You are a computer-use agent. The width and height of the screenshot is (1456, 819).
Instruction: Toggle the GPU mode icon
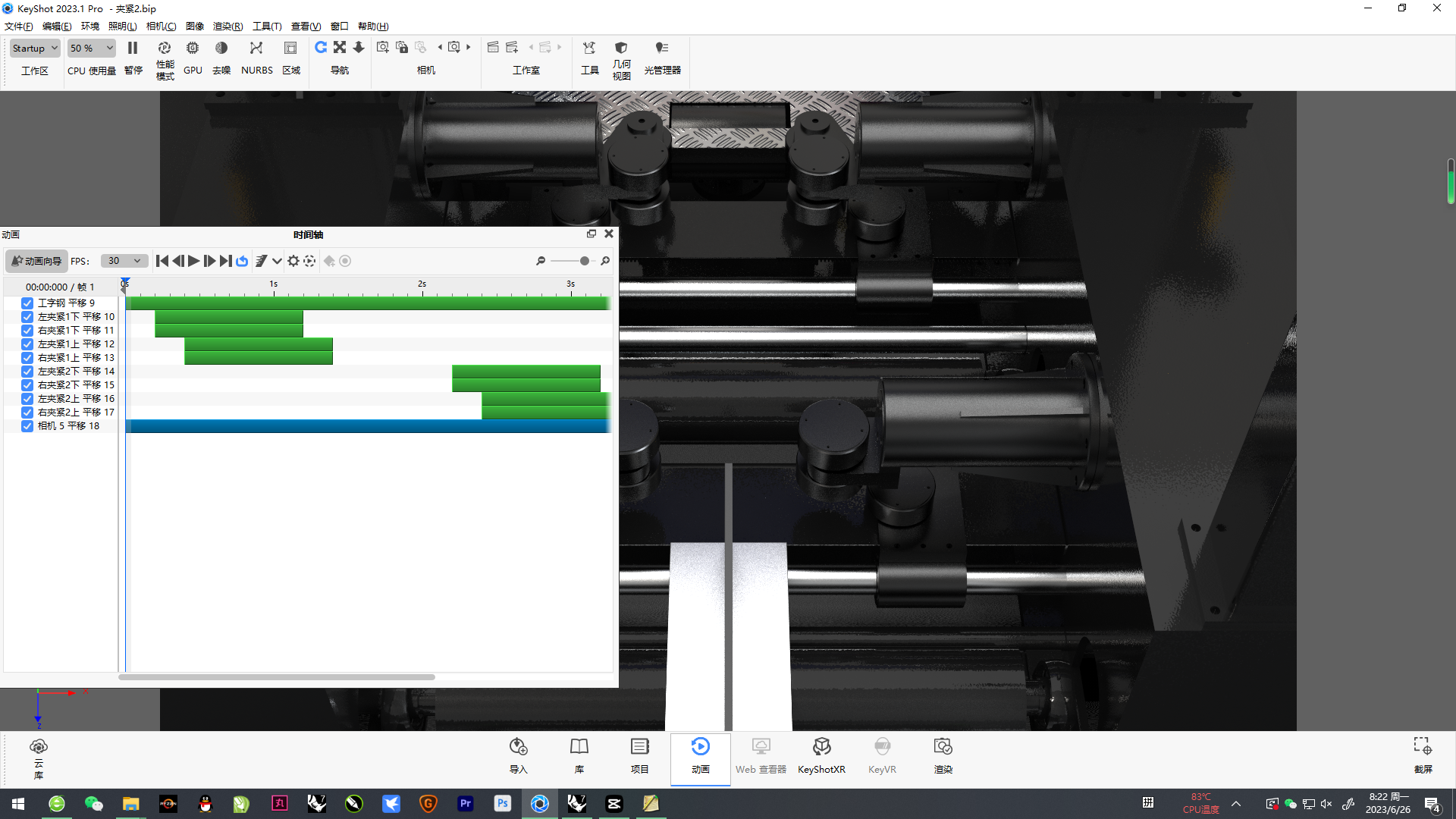pyautogui.click(x=193, y=49)
